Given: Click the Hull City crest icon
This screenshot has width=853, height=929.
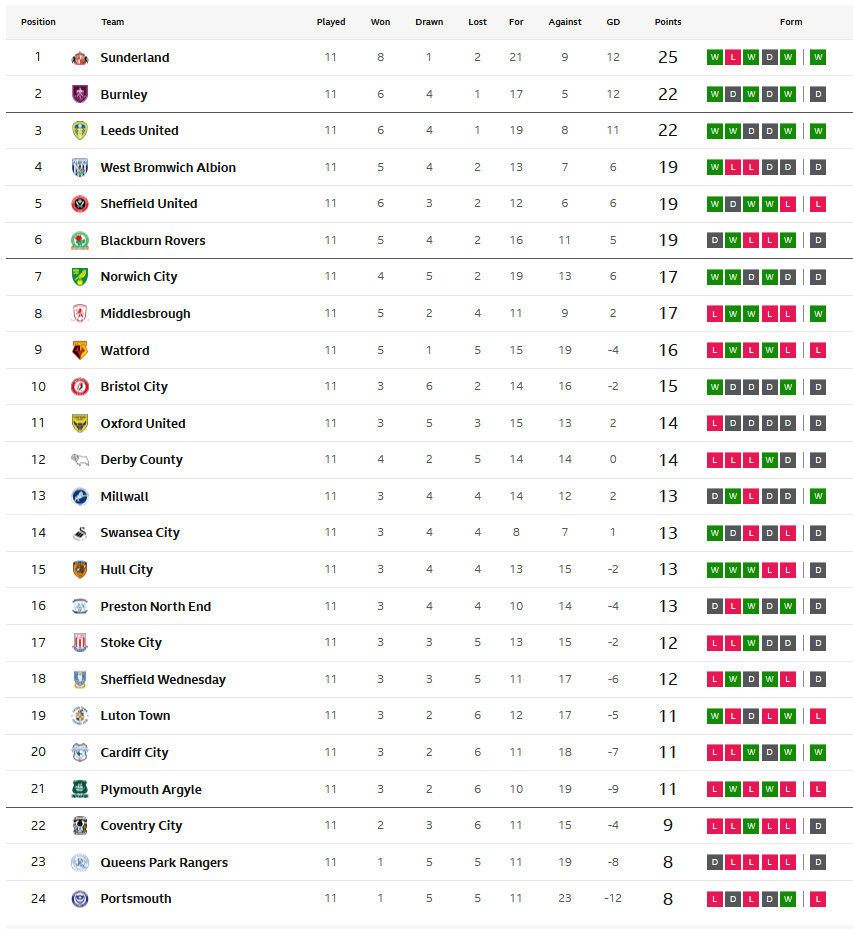Looking at the screenshot, I should (x=80, y=570).
